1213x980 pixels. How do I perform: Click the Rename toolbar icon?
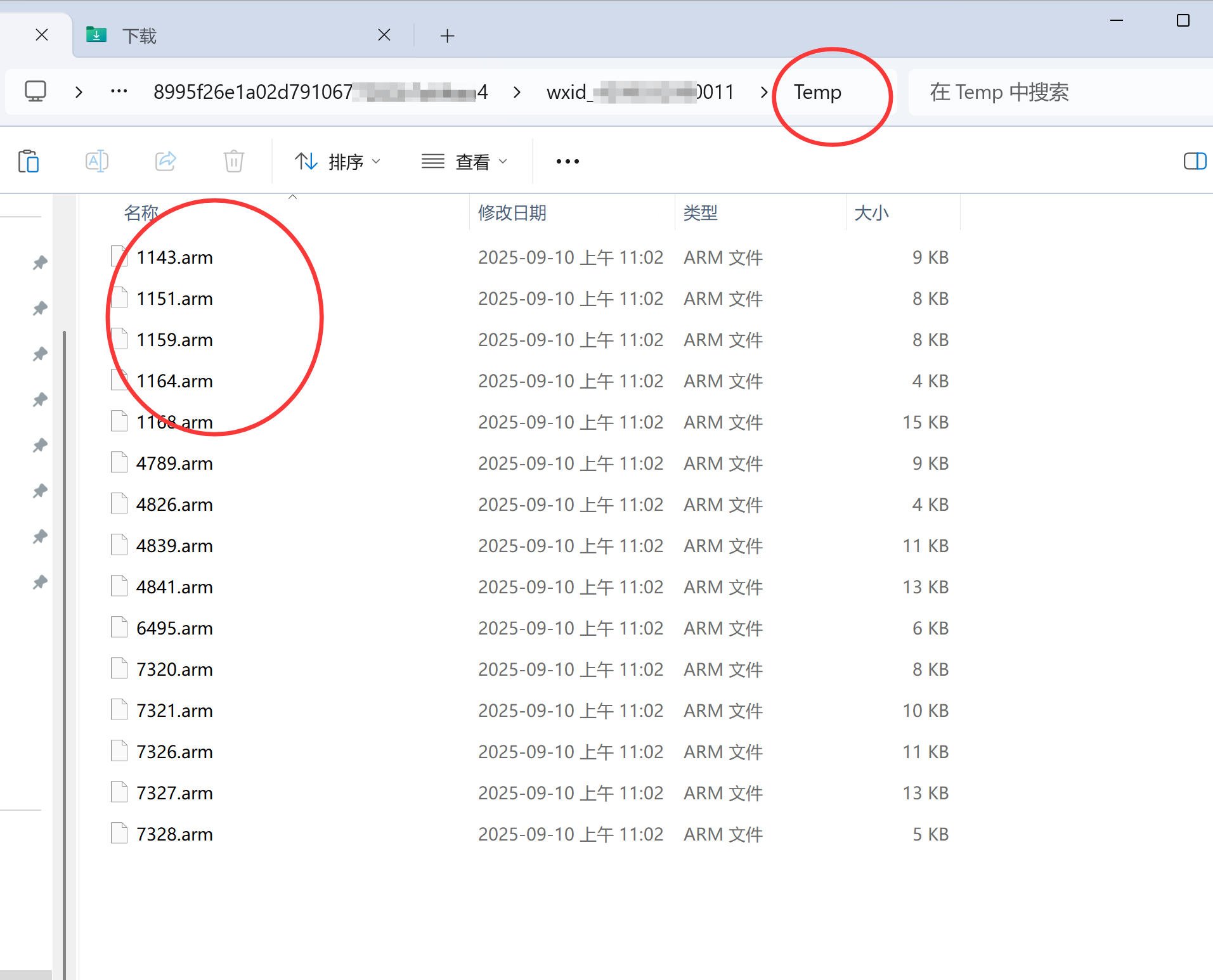96,162
